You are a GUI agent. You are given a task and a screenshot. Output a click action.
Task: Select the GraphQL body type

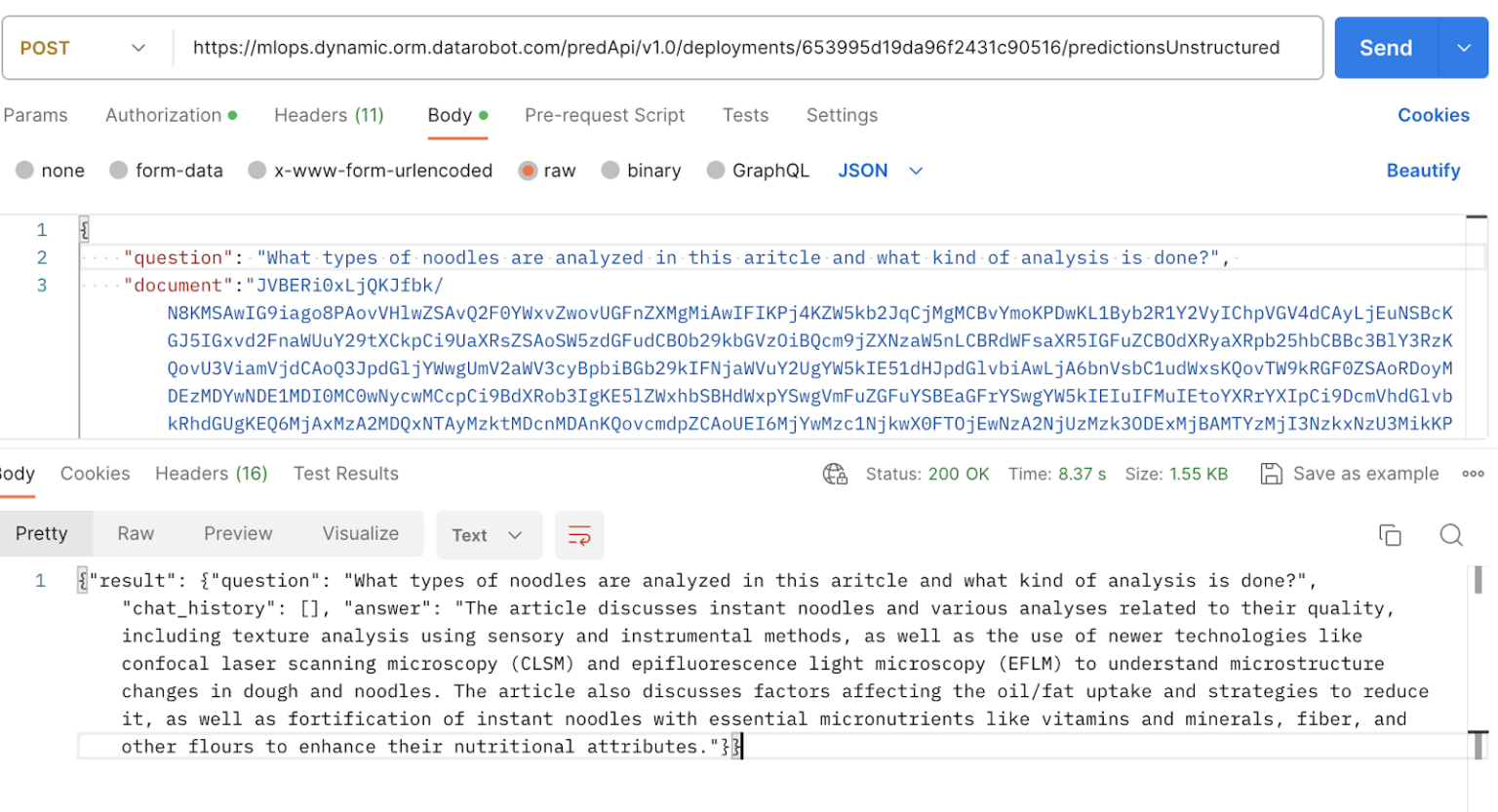point(769,170)
